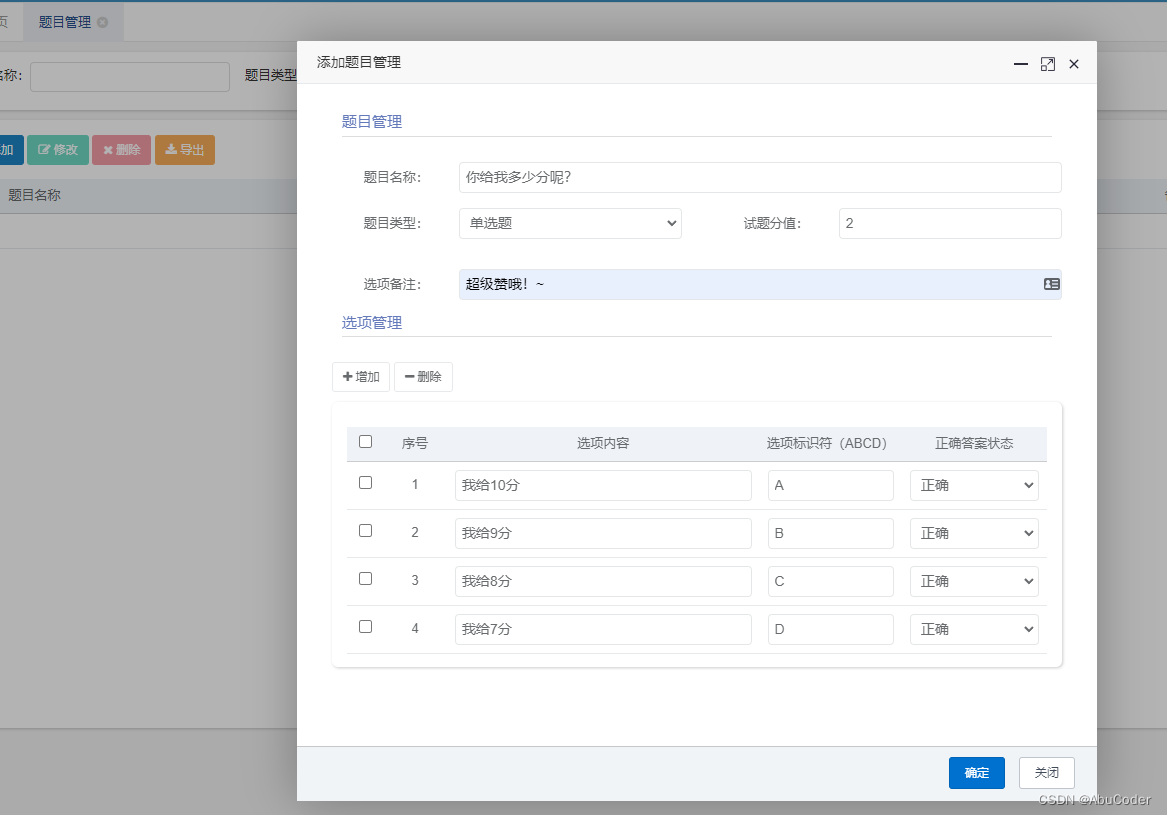
Task: Toggle the select-all checkbox in options header
Action: [x=365, y=441]
